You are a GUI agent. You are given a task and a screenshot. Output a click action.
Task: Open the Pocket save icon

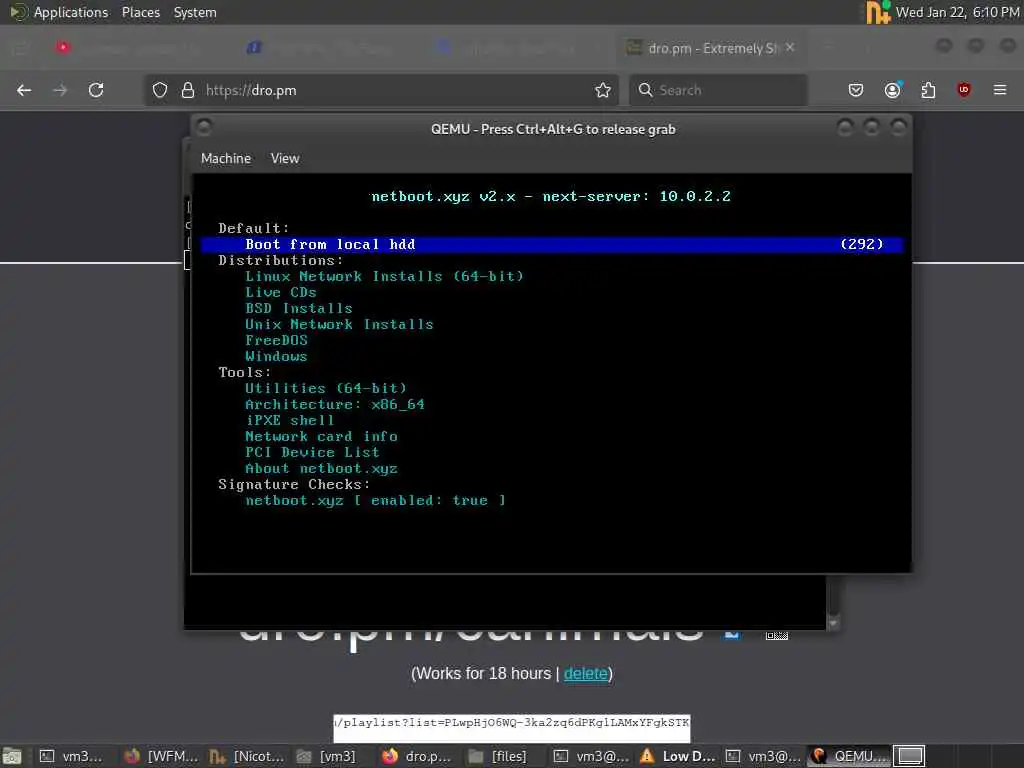856,90
